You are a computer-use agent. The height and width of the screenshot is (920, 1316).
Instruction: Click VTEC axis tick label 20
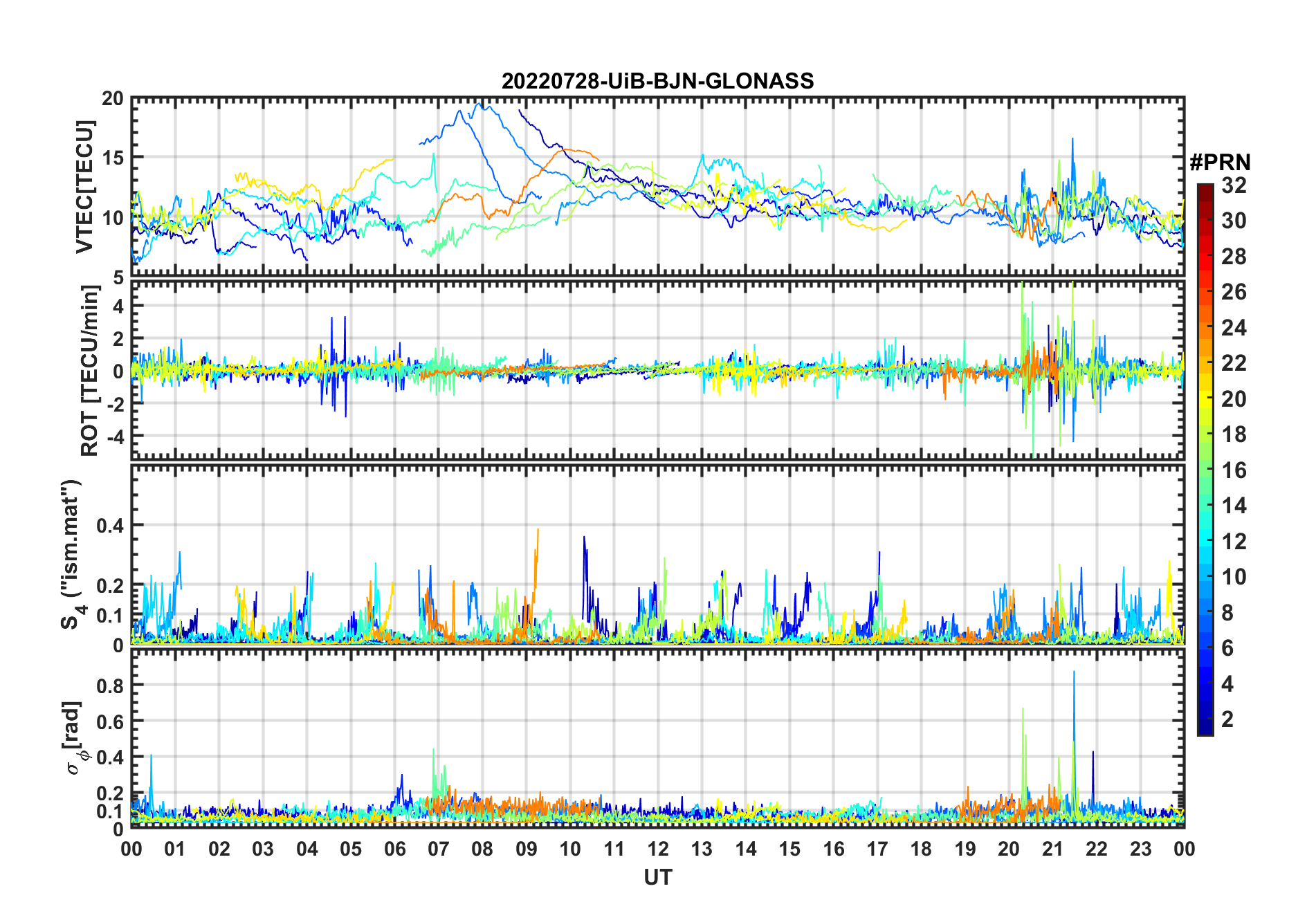pyautogui.click(x=113, y=99)
